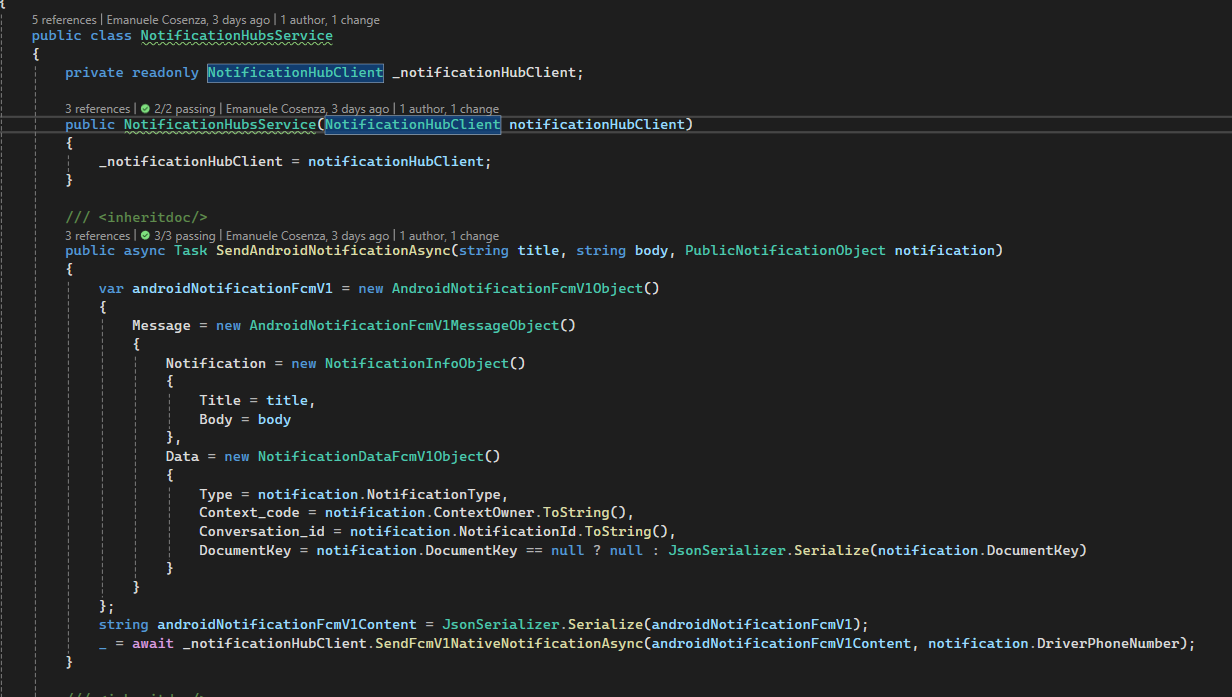Open the "5 references" CodeLens link
Screen dimensions: 1232x697
pos(63,20)
